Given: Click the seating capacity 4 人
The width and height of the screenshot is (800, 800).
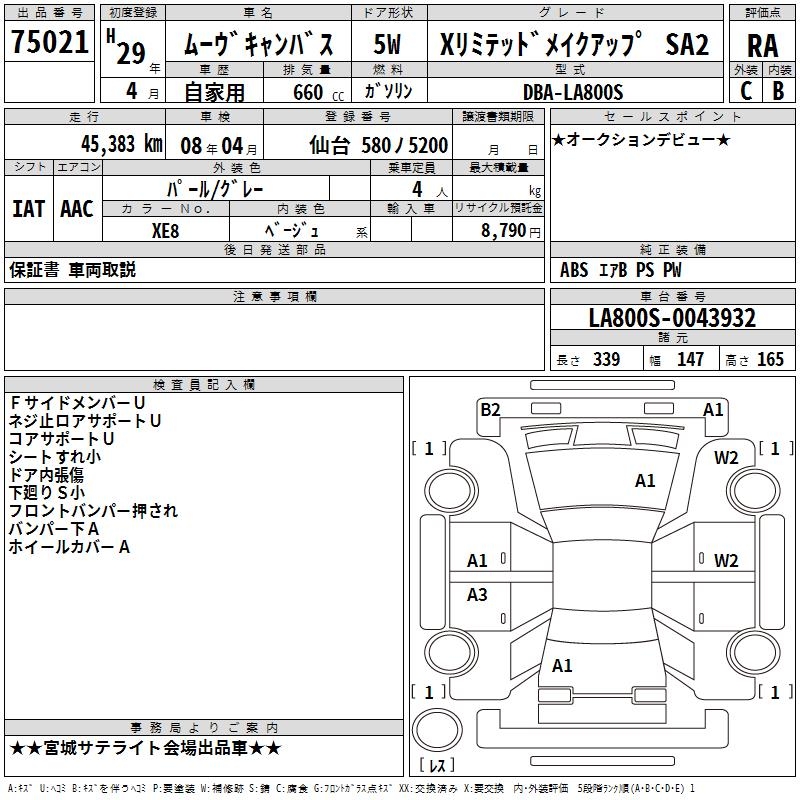Looking at the screenshot, I should [429, 190].
